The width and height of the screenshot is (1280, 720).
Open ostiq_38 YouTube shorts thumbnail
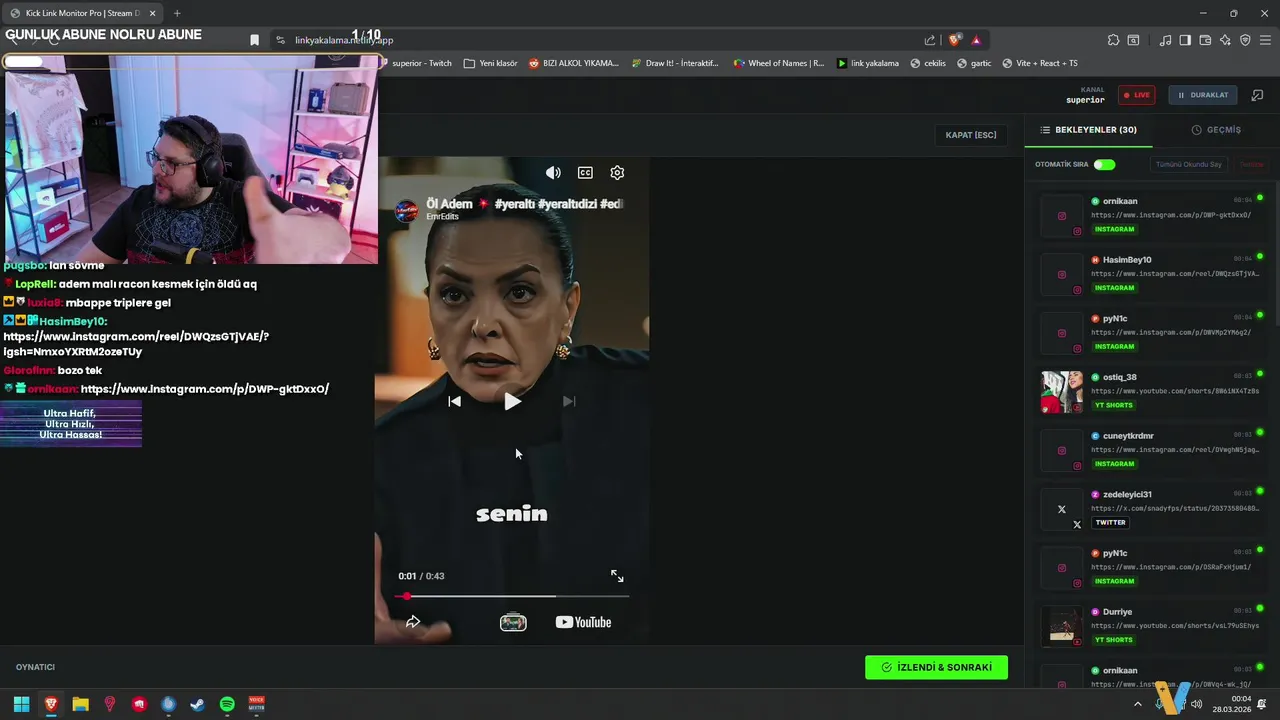tap(1061, 392)
